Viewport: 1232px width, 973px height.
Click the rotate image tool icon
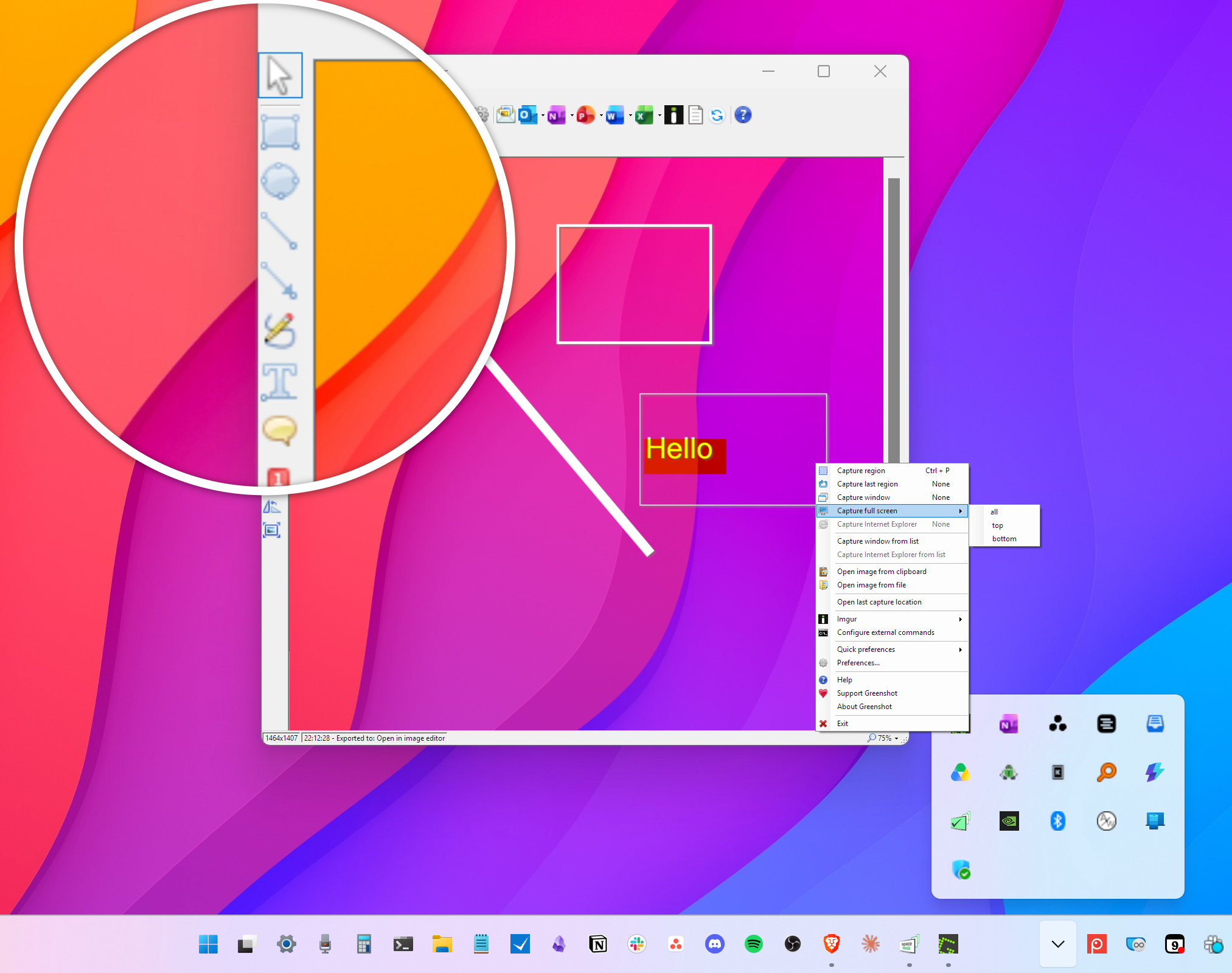[x=271, y=506]
